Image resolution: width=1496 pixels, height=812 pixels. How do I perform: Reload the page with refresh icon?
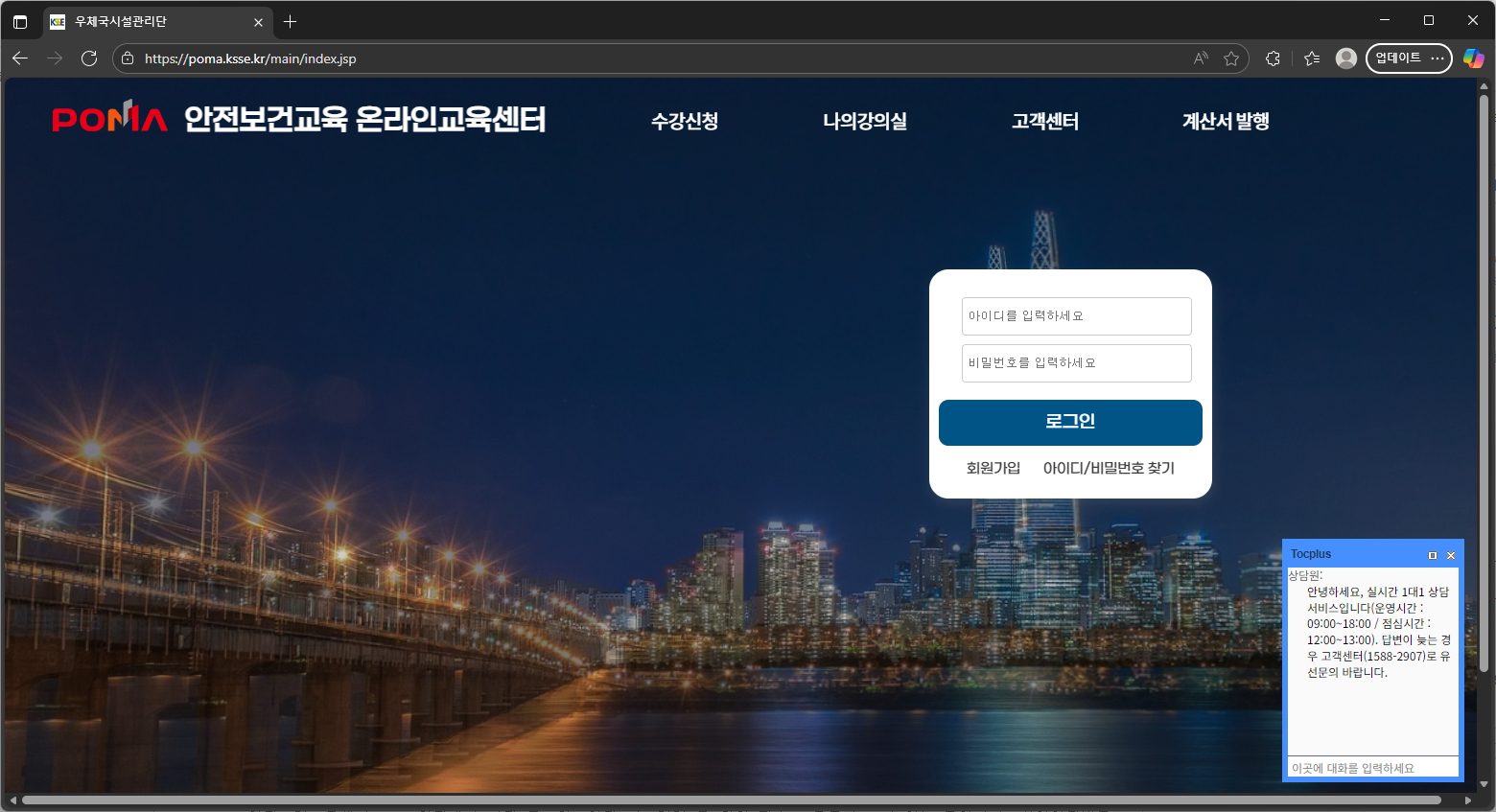click(89, 58)
